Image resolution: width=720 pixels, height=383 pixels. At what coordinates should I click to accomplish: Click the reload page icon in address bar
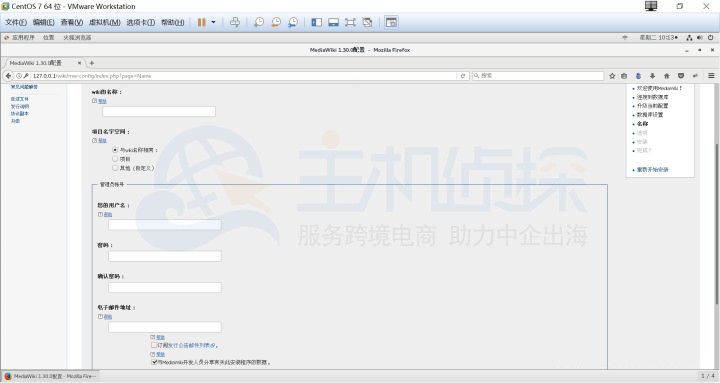pyautogui.click(x=463, y=76)
